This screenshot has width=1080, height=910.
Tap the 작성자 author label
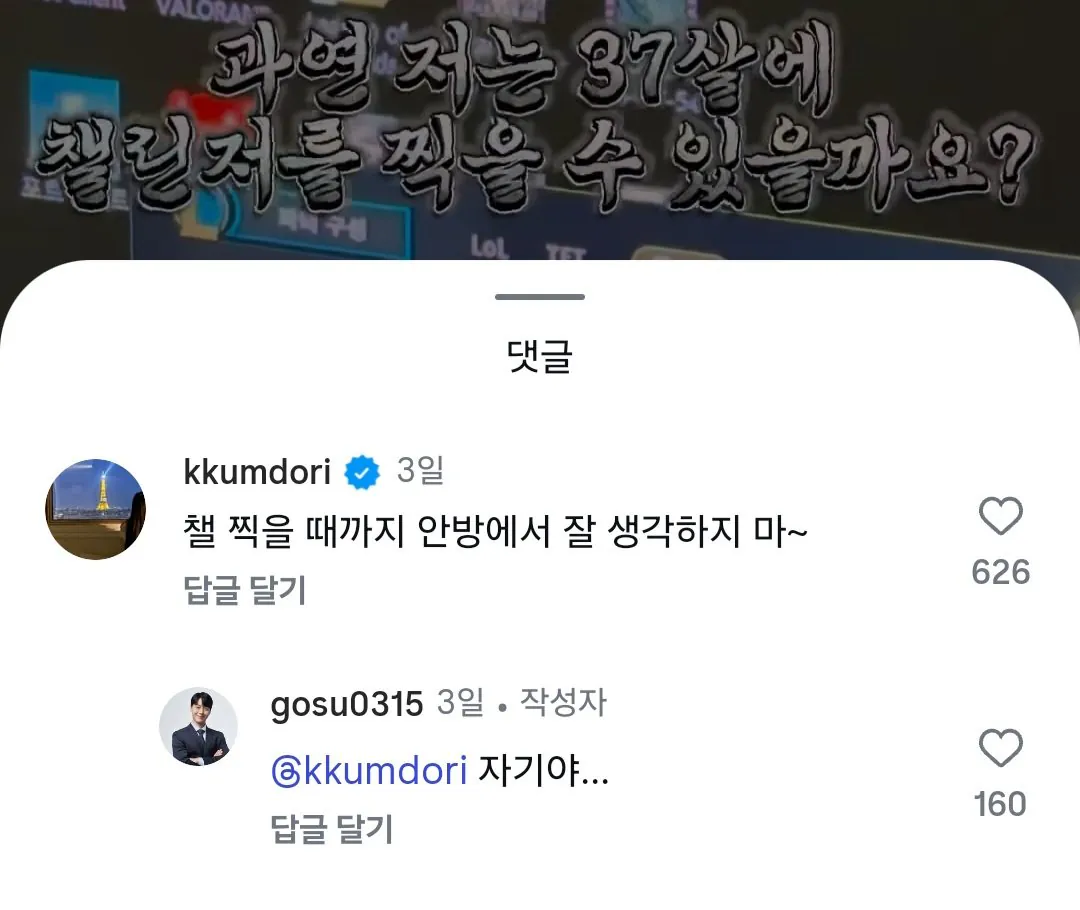(563, 703)
